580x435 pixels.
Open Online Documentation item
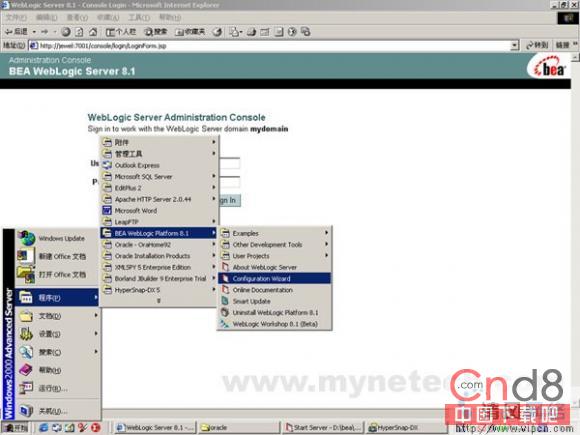[274, 290]
